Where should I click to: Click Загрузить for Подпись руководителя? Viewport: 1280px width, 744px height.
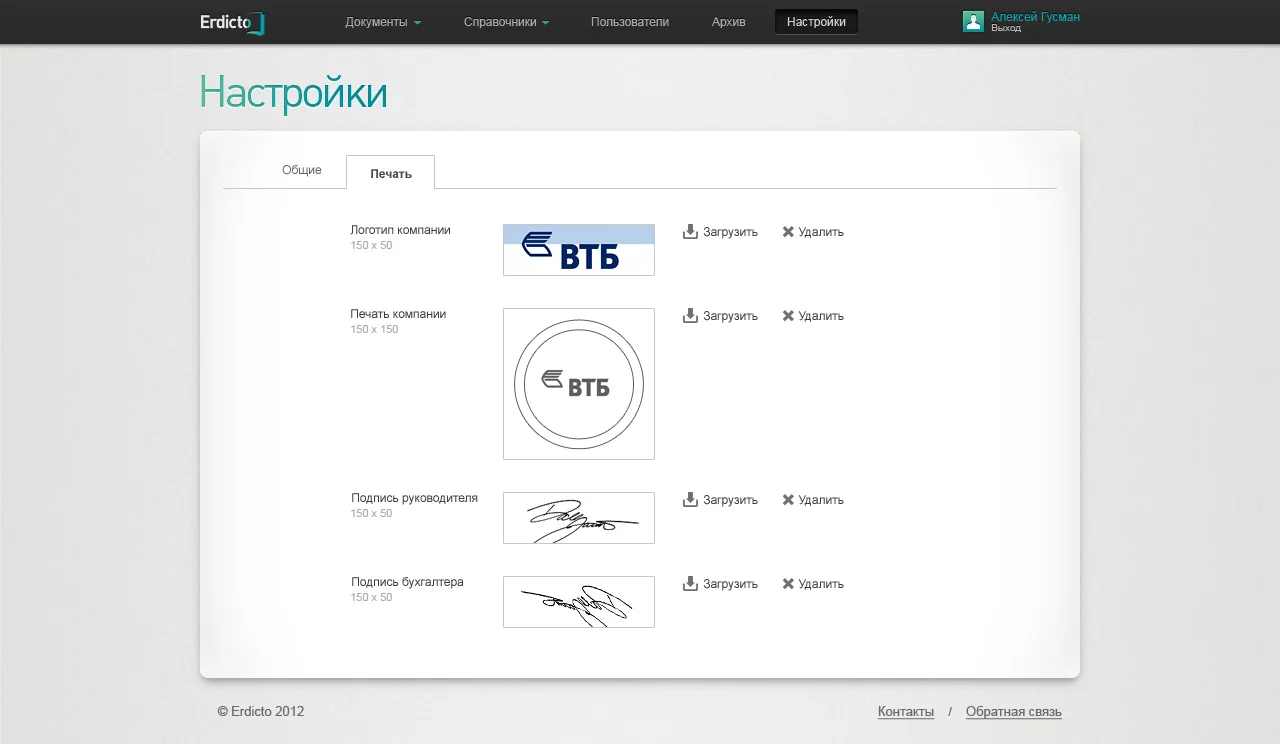[x=730, y=500]
